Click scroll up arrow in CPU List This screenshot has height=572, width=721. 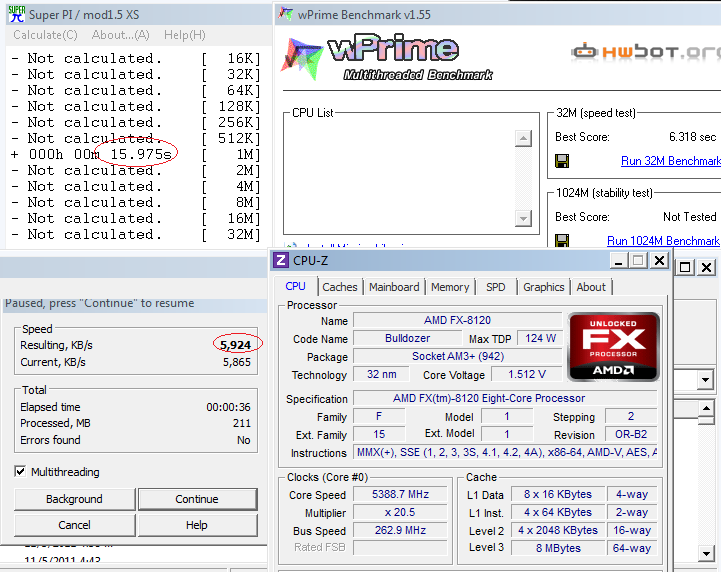(x=523, y=138)
